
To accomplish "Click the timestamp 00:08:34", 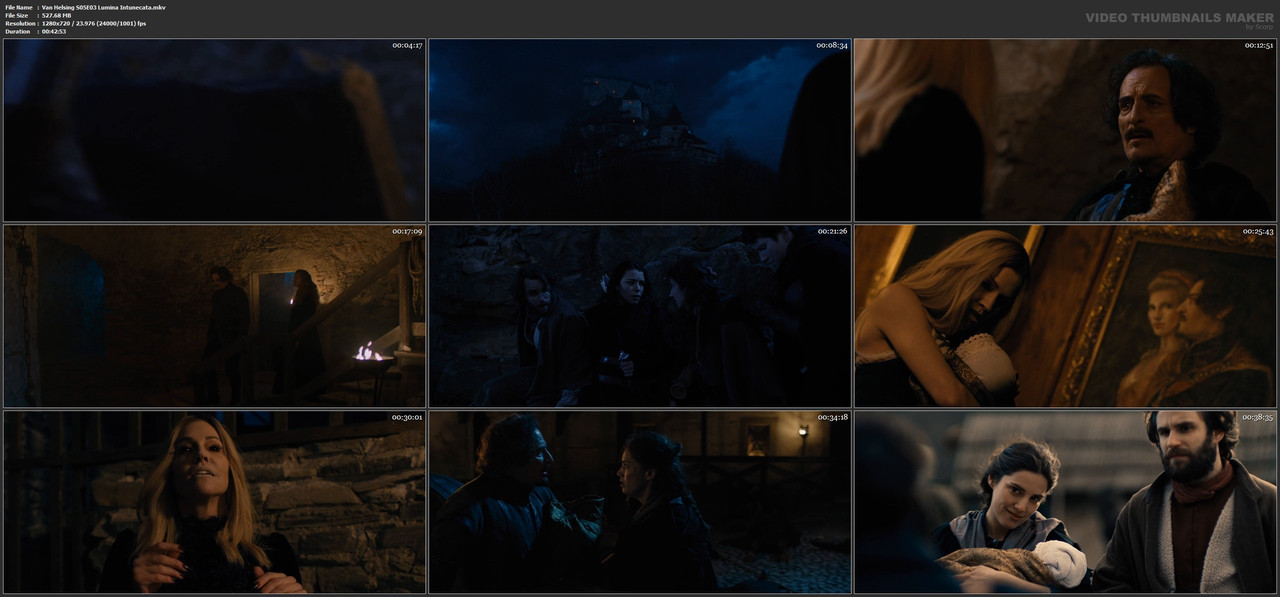I will coord(833,46).
